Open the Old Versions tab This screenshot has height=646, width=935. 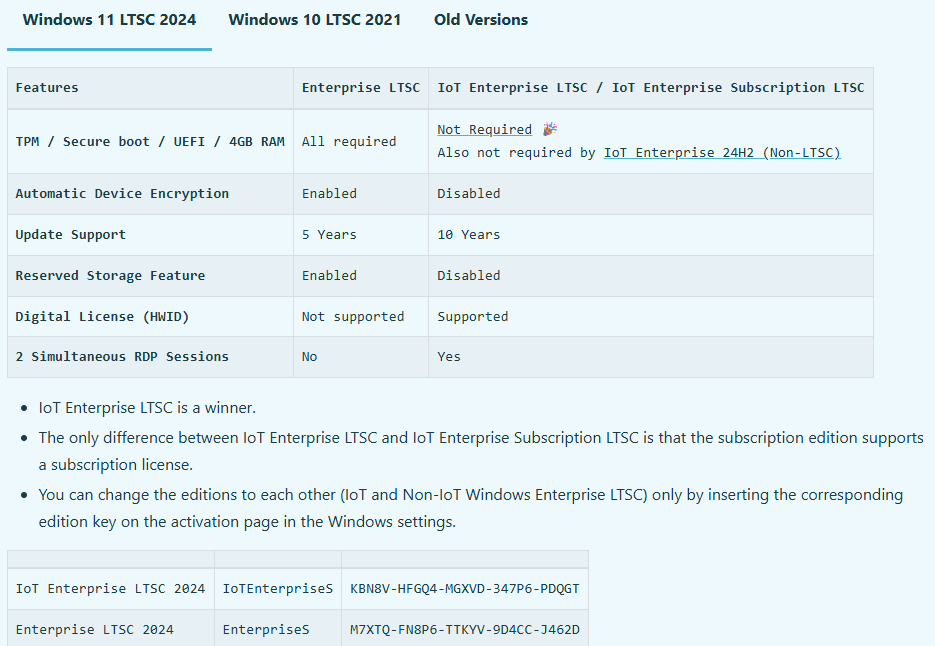[x=480, y=19]
